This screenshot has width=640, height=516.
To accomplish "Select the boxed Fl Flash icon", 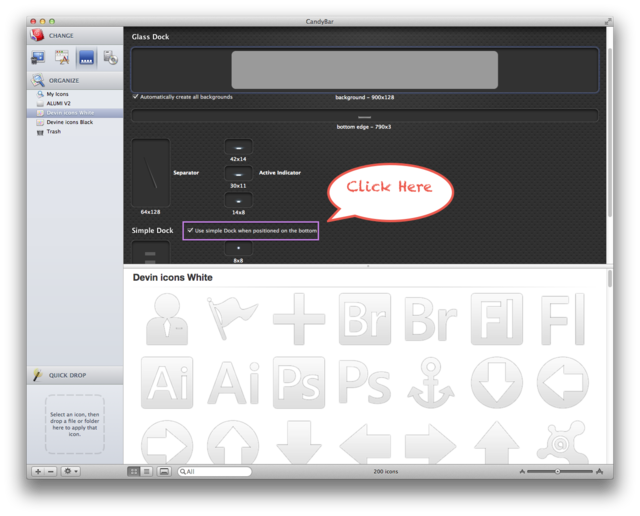I will pyautogui.click(x=497, y=319).
